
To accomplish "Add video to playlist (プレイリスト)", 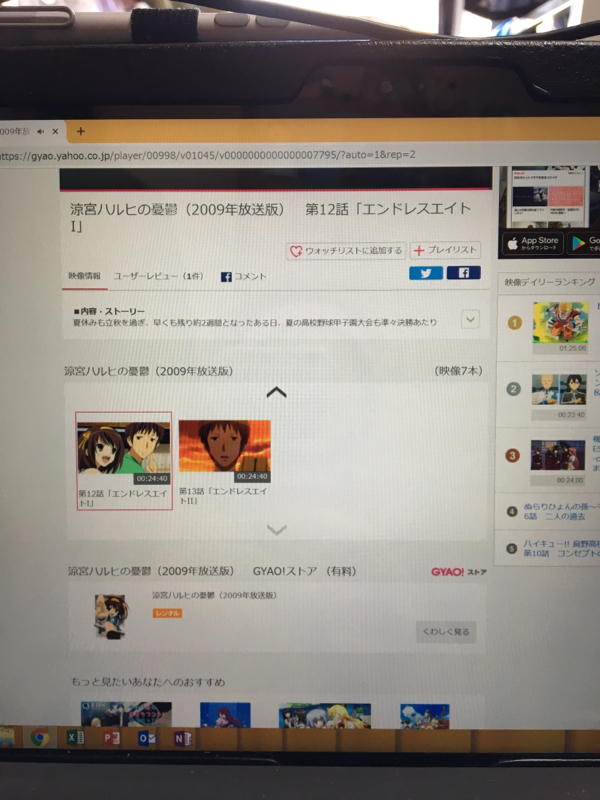I will pos(445,250).
